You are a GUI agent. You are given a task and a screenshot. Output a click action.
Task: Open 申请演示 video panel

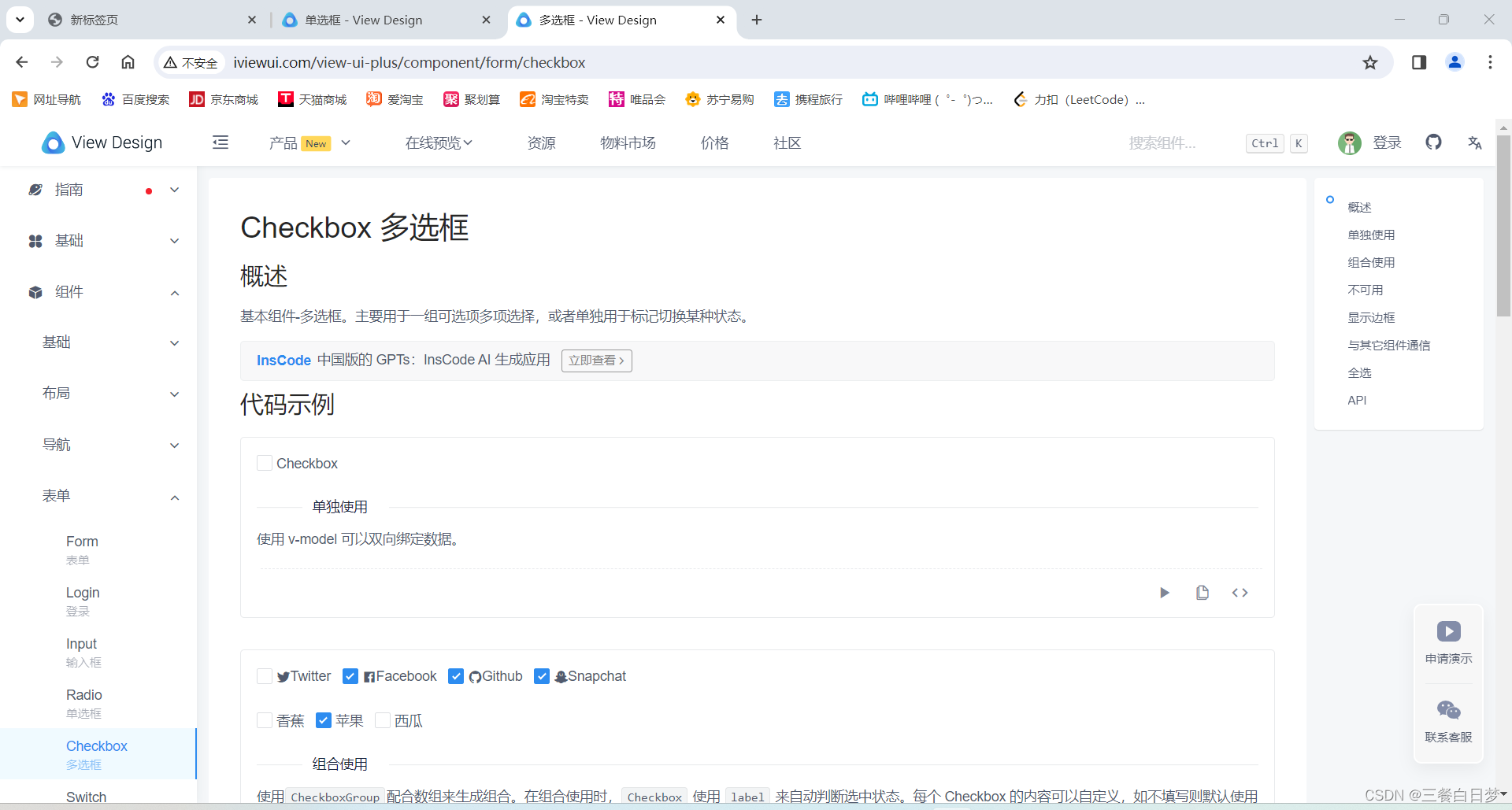click(1448, 644)
